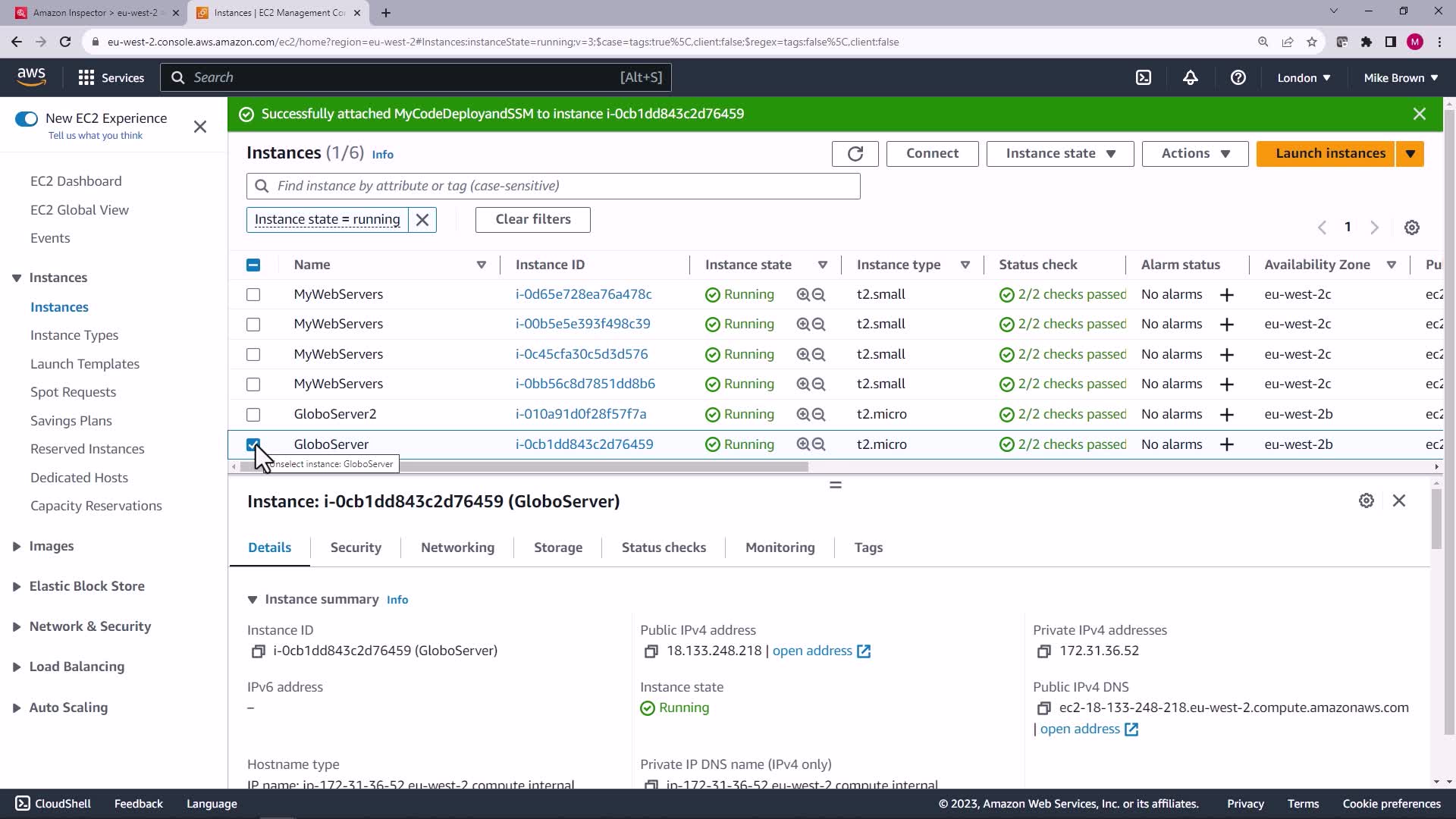This screenshot has width=1456, height=819.
Task: Open the notifications bell icon
Action: (x=1190, y=77)
